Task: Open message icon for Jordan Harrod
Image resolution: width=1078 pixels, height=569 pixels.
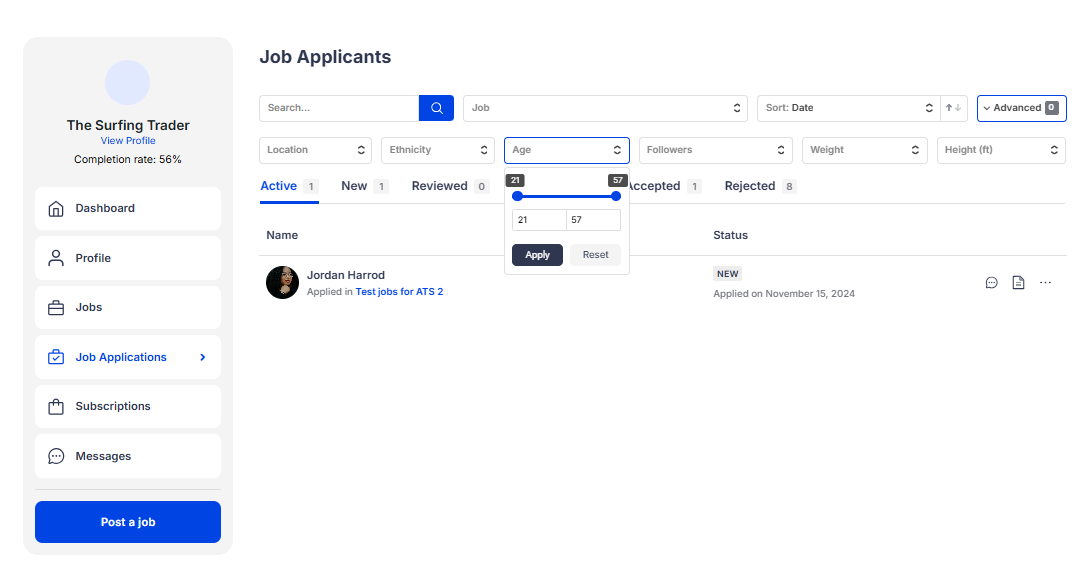Action: pos(991,283)
